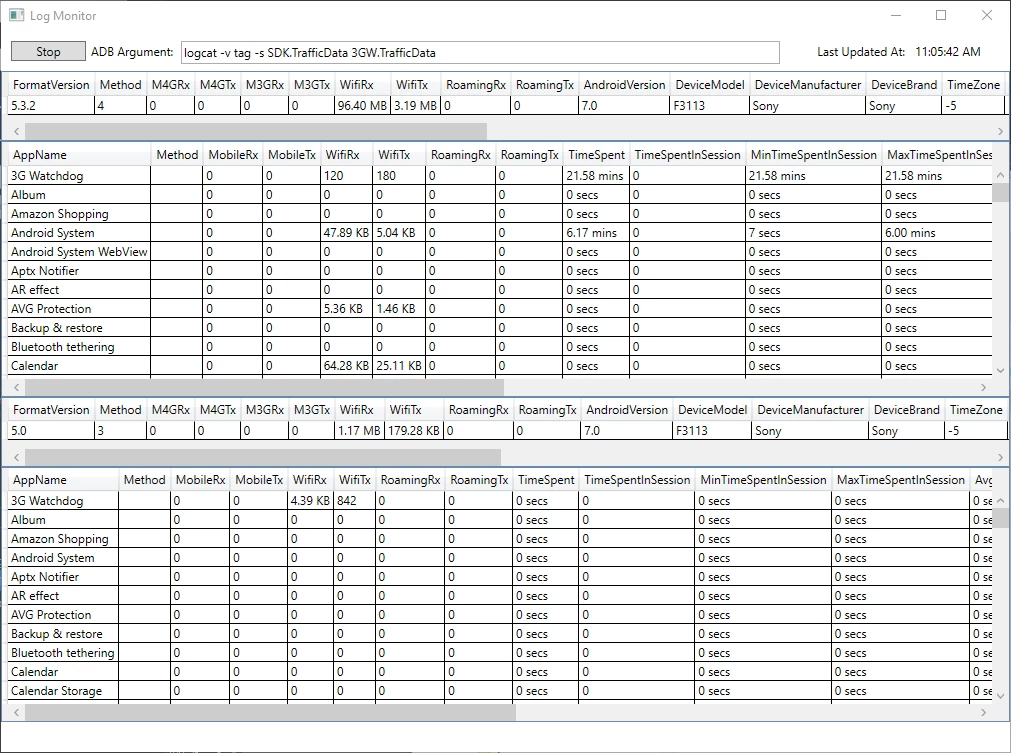1011x753 pixels.
Task: Click the Stop button
Action: 48,52
